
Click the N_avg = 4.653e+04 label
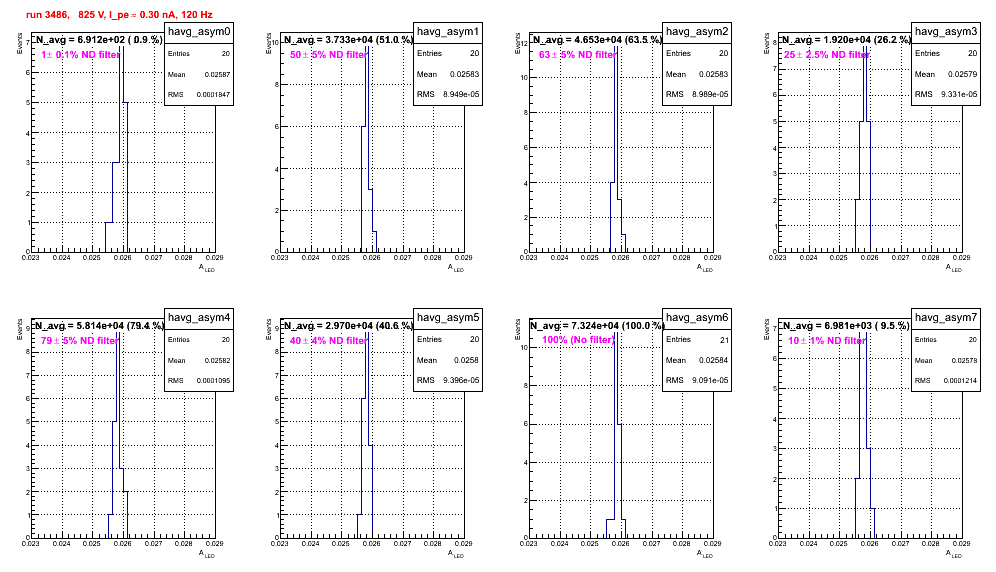(596, 39)
